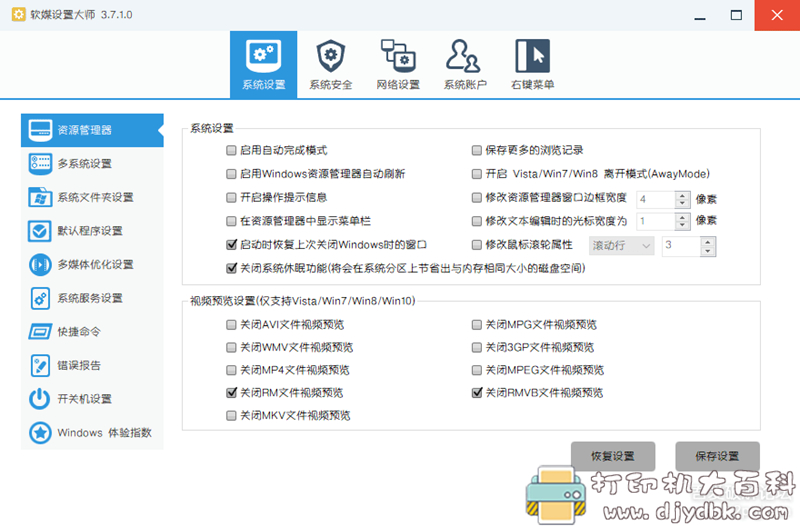Enable 修改文本编辑时的光标宽度为 checkbox

[477, 221]
